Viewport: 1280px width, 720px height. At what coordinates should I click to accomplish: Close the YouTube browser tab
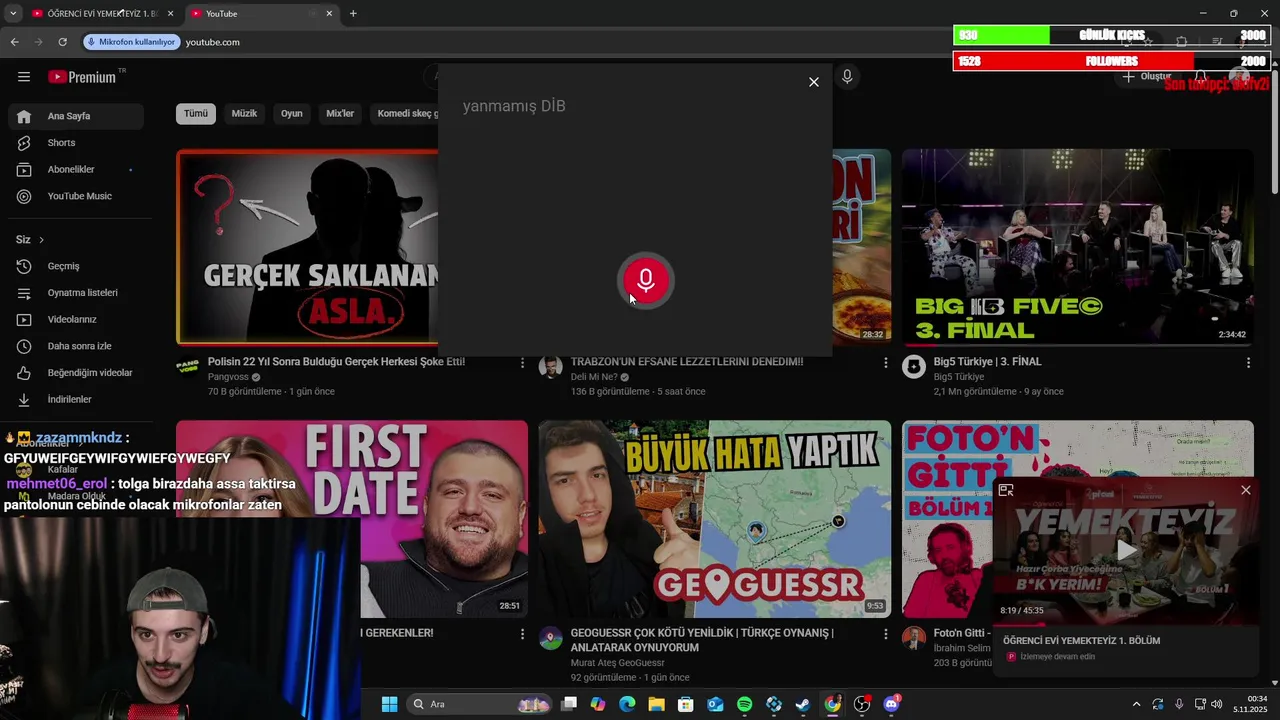(329, 14)
